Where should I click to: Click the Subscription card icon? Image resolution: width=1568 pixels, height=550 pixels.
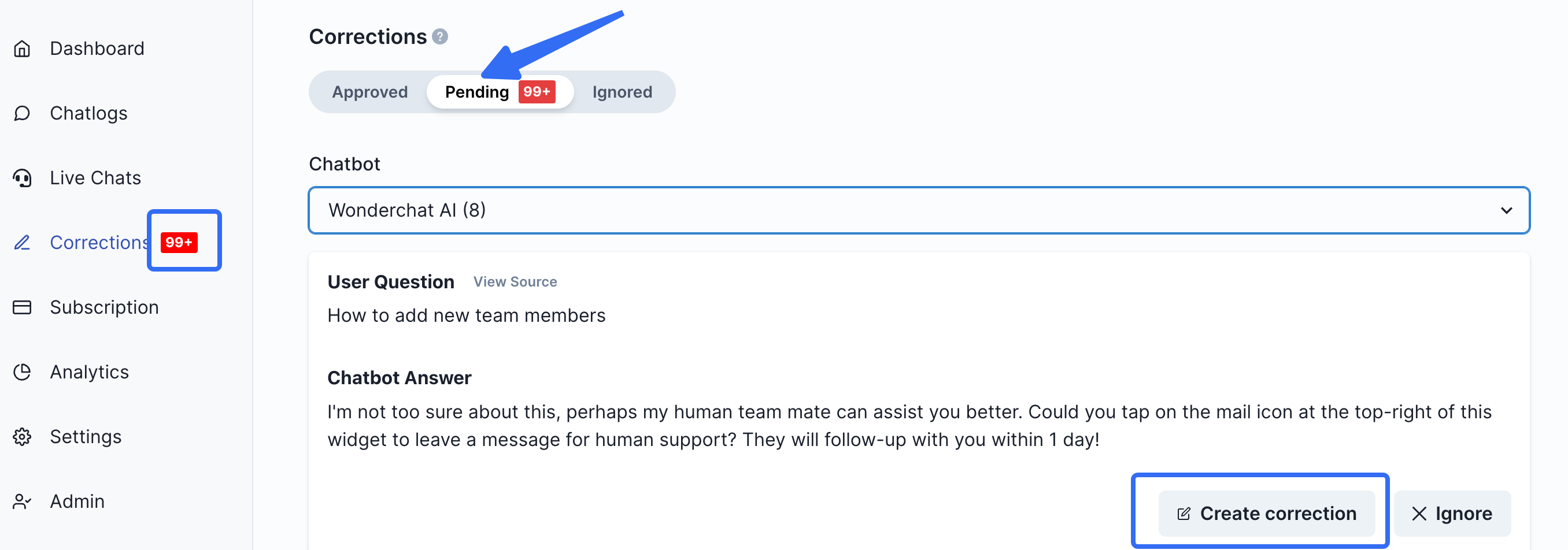pos(22,307)
